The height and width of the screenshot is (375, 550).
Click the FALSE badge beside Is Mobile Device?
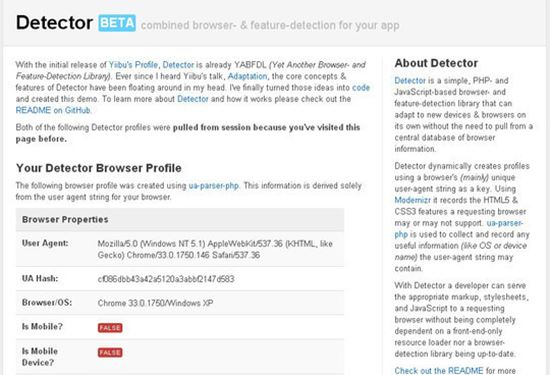pyautogui.click(x=110, y=352)
